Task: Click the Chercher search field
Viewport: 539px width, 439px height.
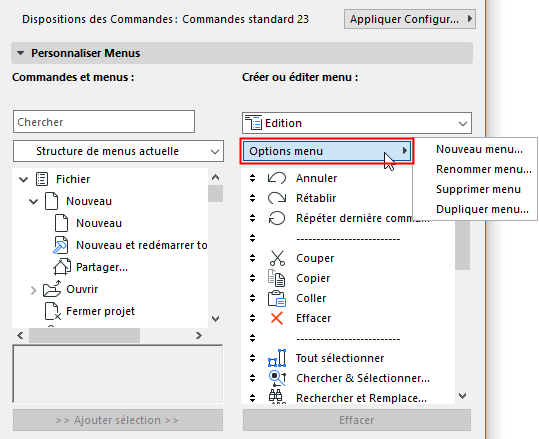Action: 104,122
